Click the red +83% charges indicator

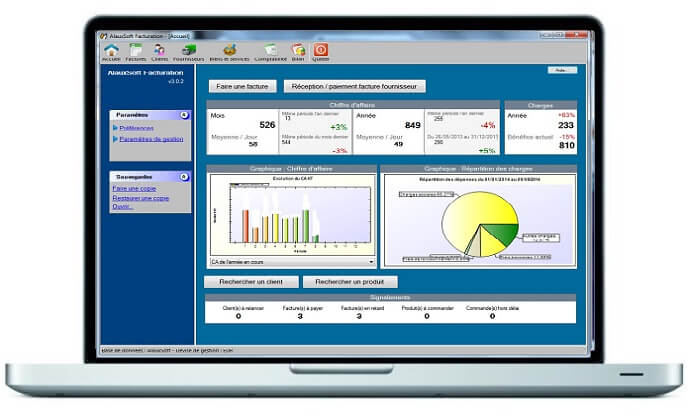[567, 115]
